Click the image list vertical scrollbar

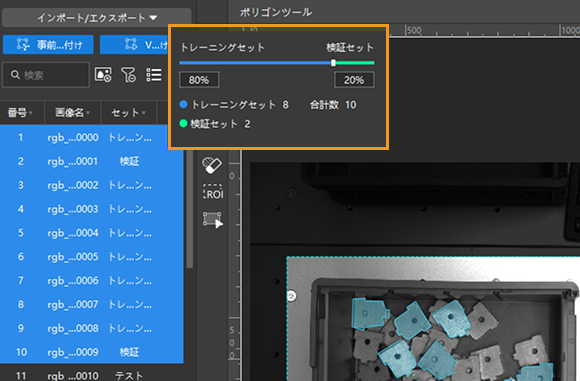pos(190,208)
